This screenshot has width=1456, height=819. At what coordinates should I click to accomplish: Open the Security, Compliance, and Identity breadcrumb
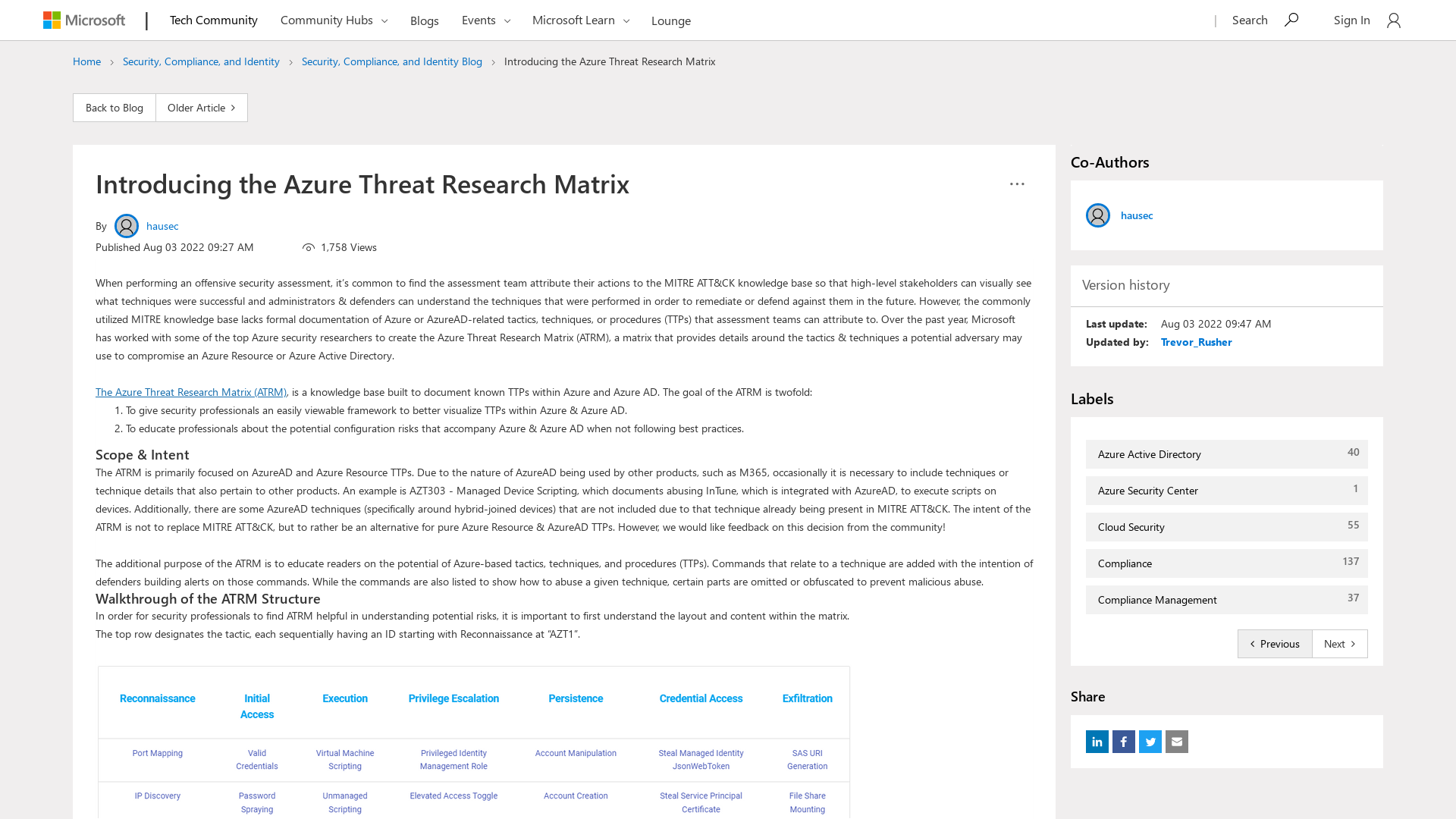click(x=201, y=61)
